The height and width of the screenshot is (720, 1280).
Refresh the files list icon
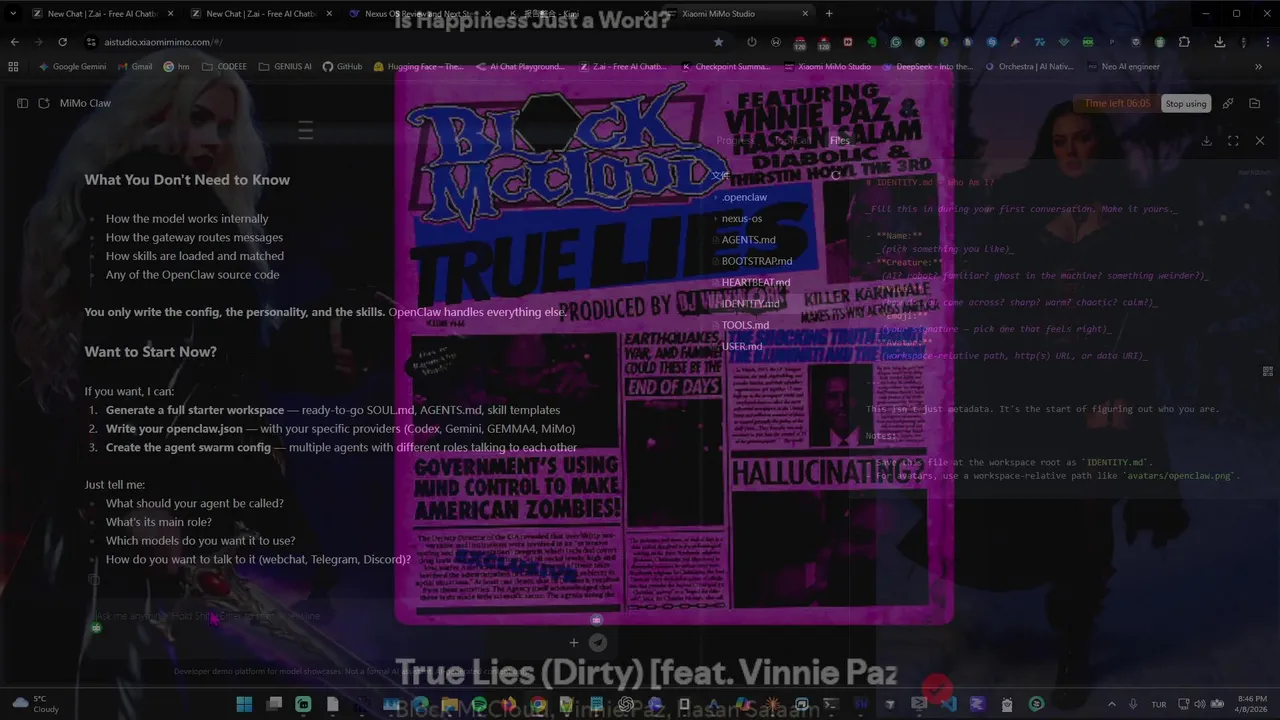coord(836,175)
